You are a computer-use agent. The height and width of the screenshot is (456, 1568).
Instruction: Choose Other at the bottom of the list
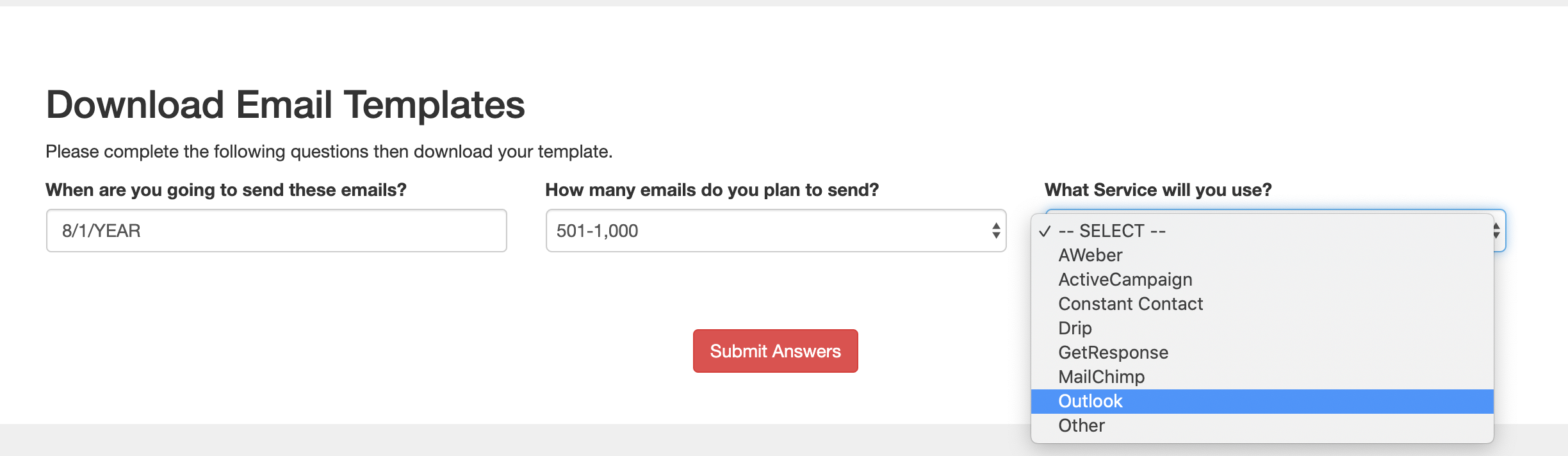(x=1081, y=425)
